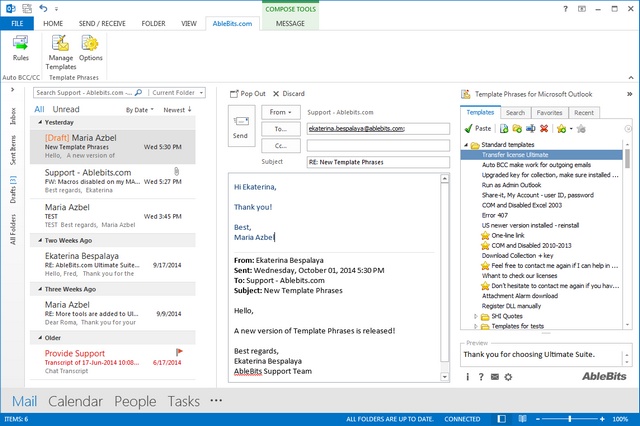Open the Favorites tab in Template Phrases
Screen dimensions: 640x426
tap(549, 113)
